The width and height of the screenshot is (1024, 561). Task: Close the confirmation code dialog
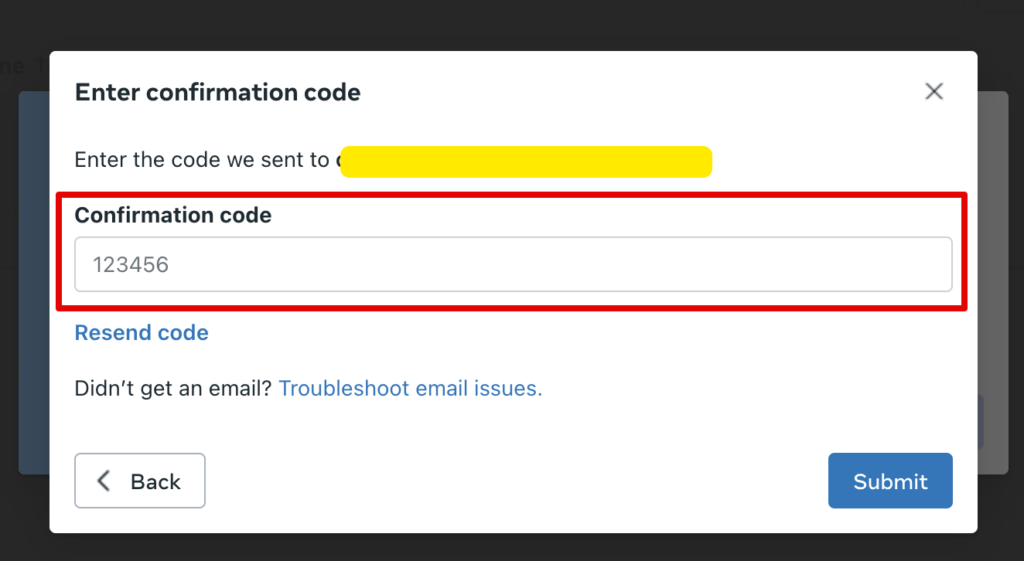(x=934, y=92)
